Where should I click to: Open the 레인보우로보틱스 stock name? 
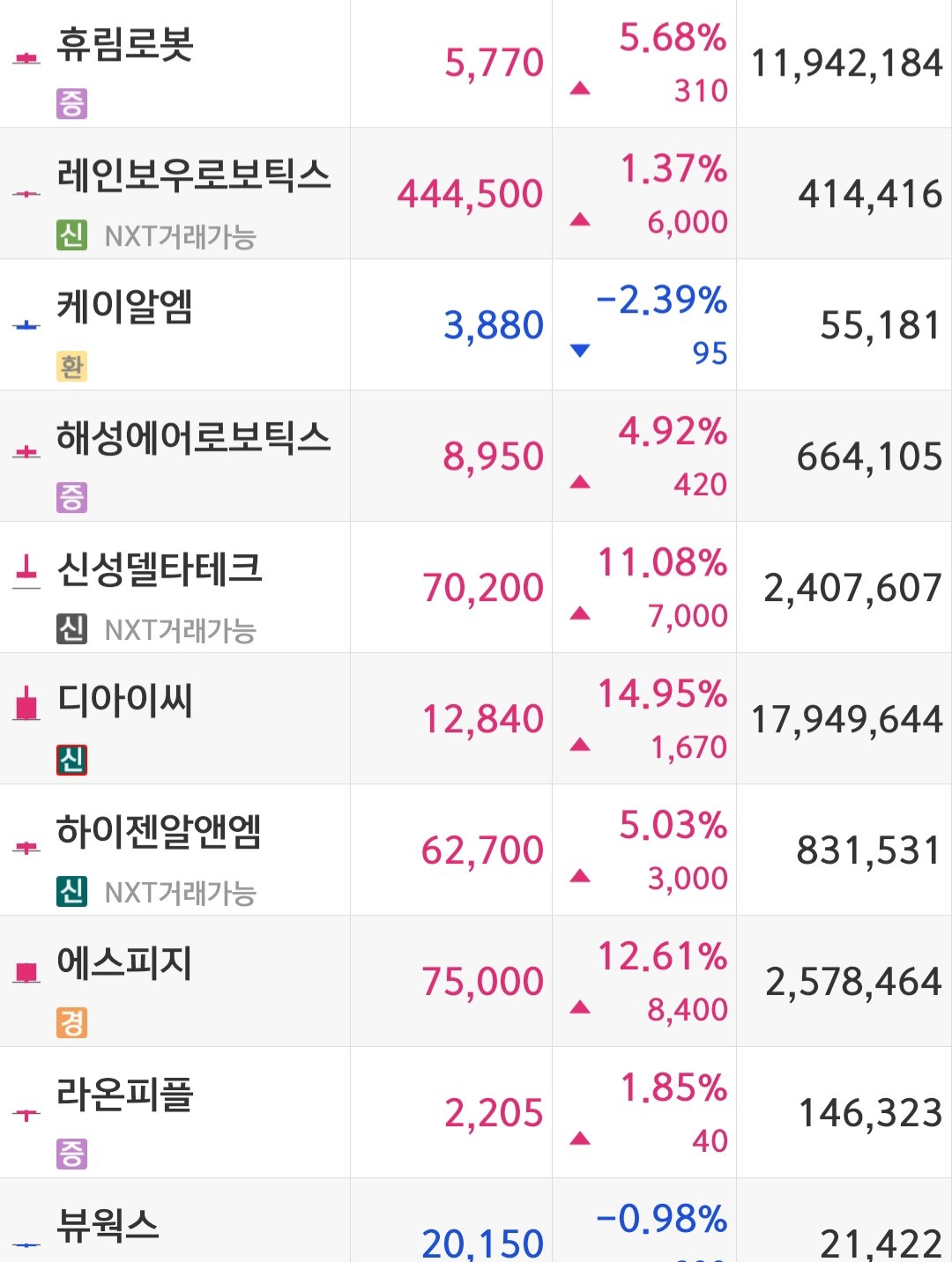click(x=193, y=175)
